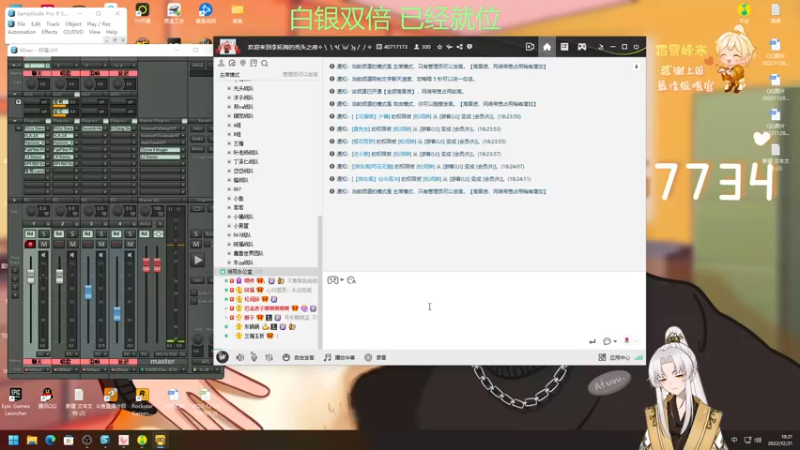Open the channel avatar thumbnail in YY header
Image resolution: width=800 pixels, height=450 pixels.
click(228, 47)
